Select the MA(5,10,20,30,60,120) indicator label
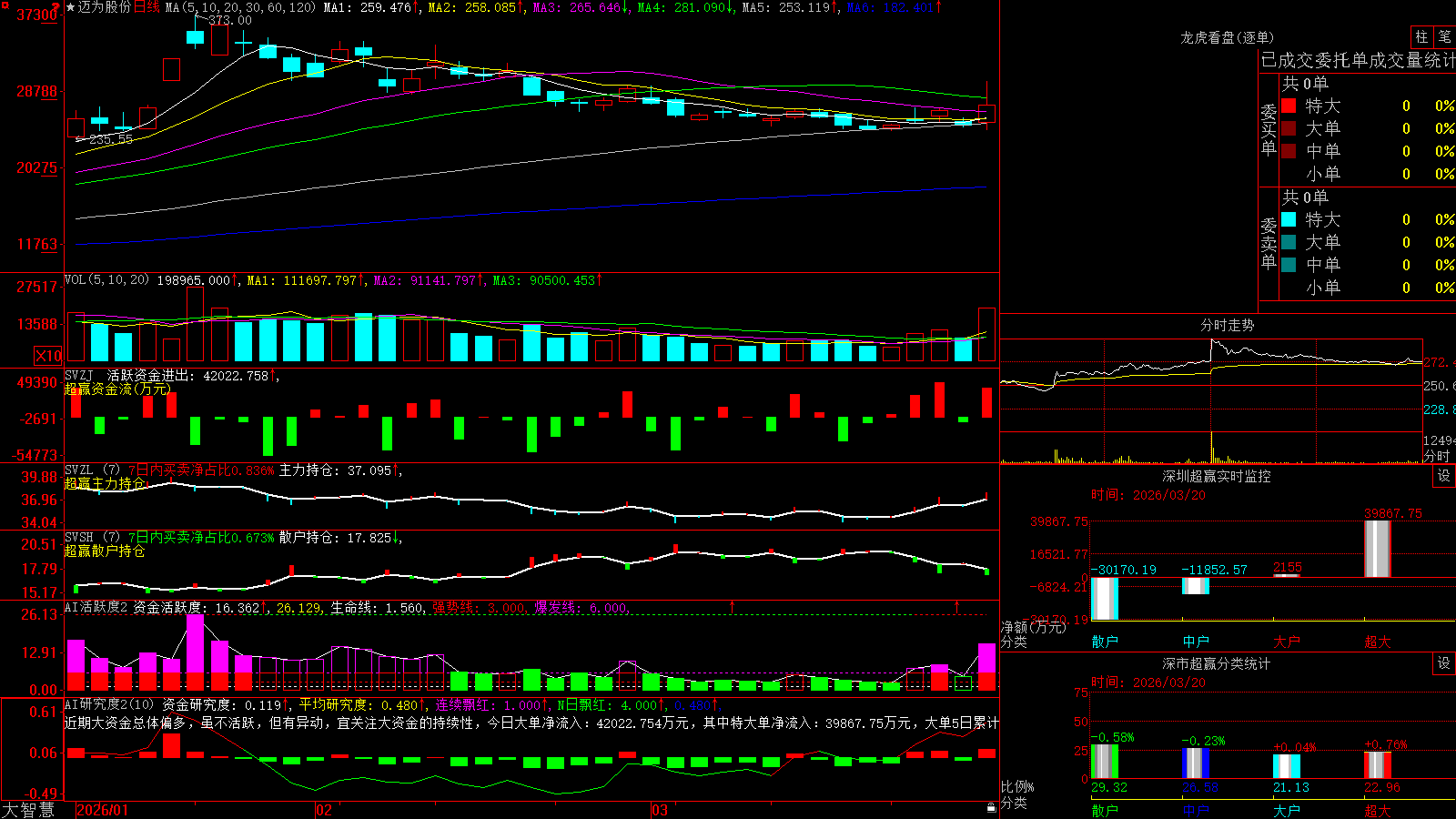This screenshot has height=819, width=1456. coord(241,7)
